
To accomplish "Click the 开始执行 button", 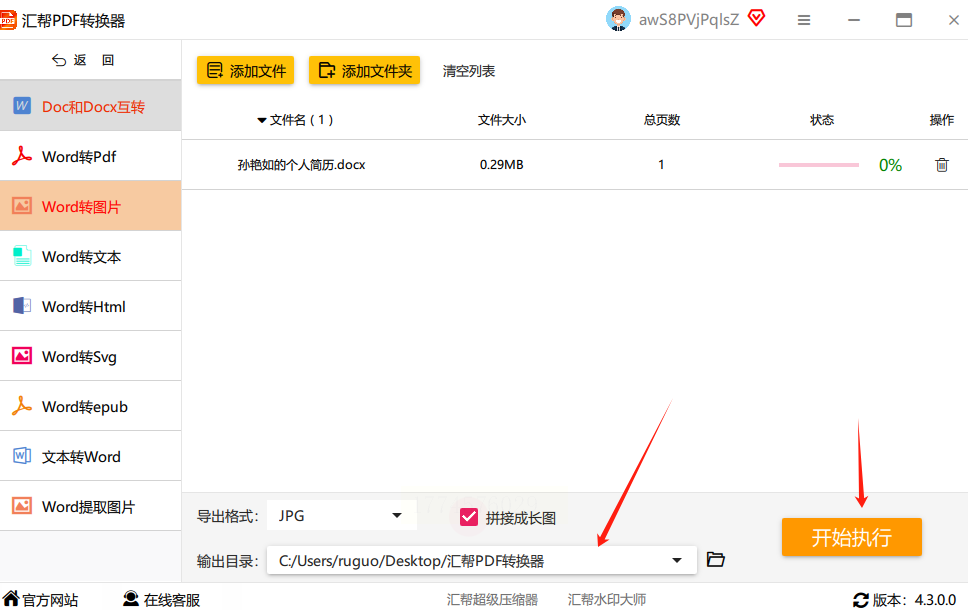I will coord(851,537).
